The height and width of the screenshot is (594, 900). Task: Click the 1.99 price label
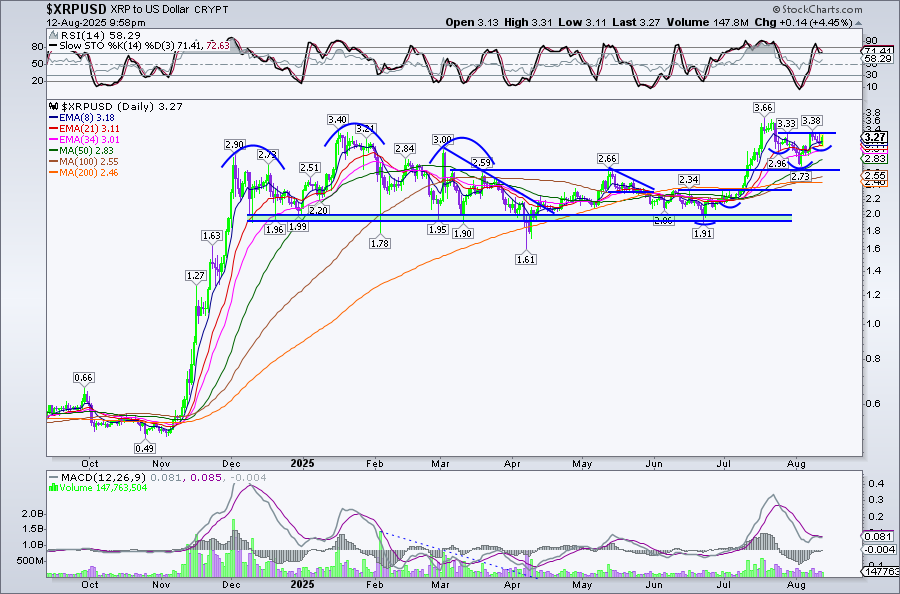pyautogui.click(x=297, y=227)
